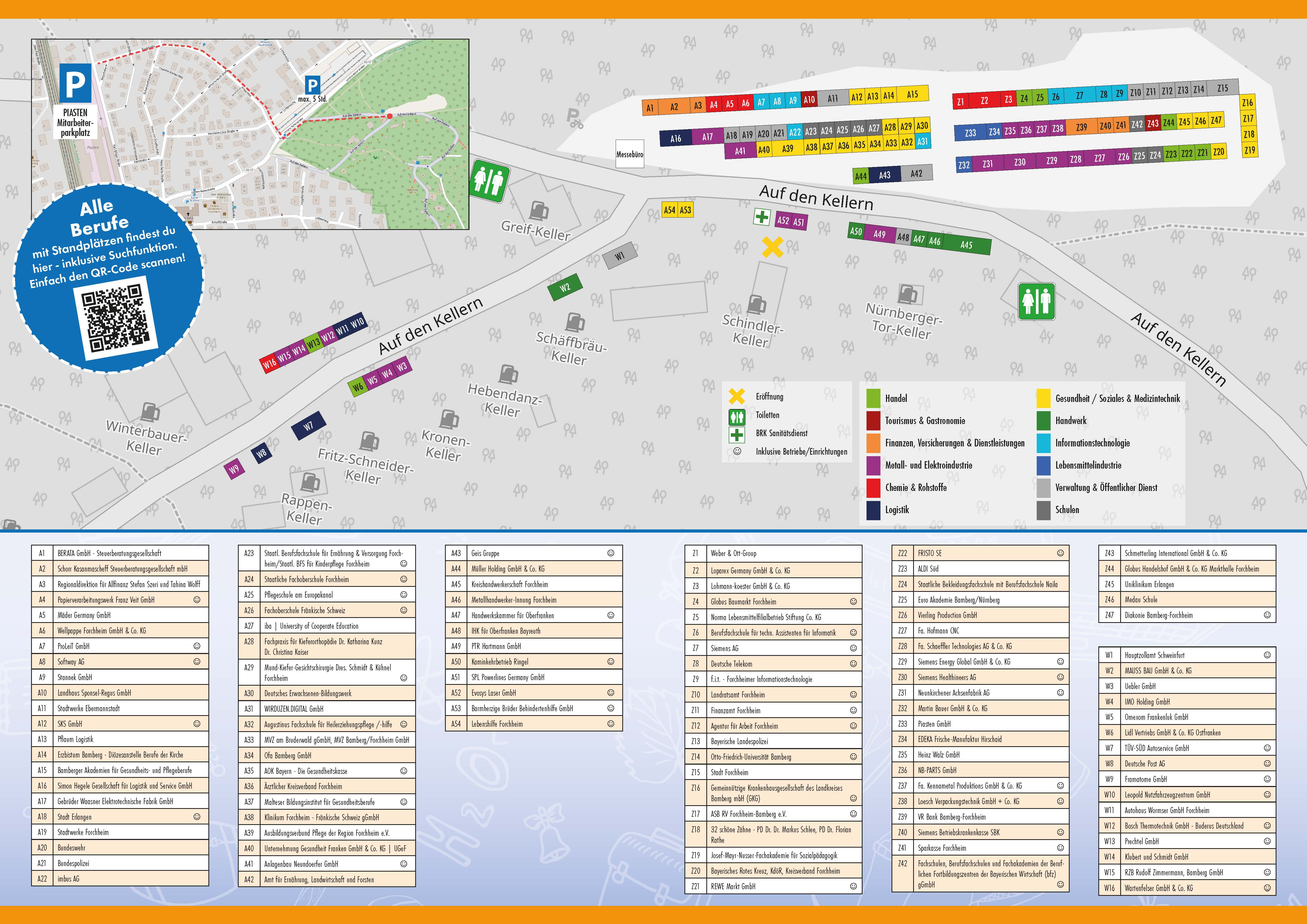
Task: Click stand W7 on the map
Action: 308,426
